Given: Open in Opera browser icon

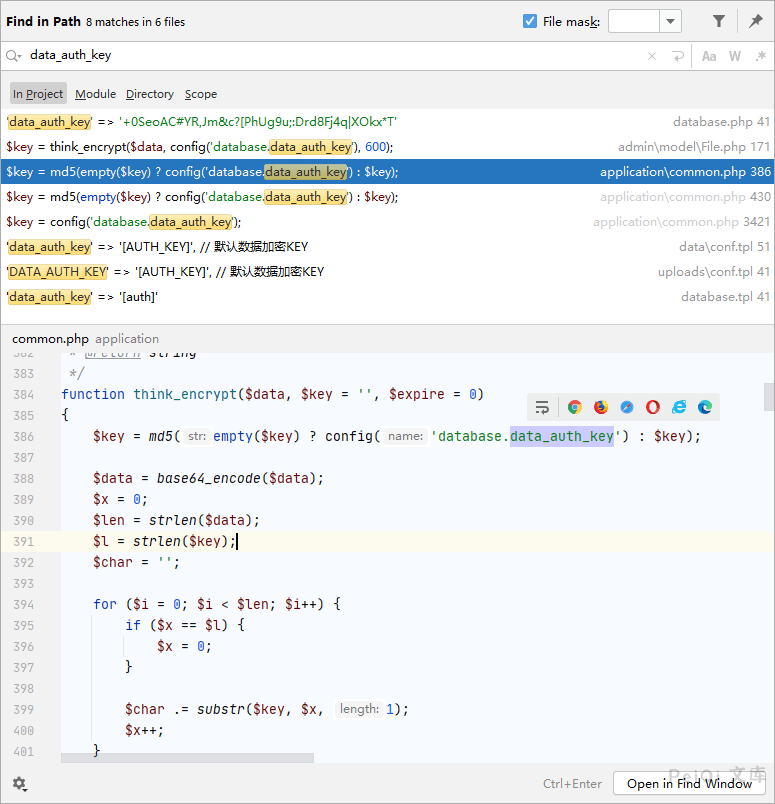Looking at the screenshot, I should pos(652,407).
